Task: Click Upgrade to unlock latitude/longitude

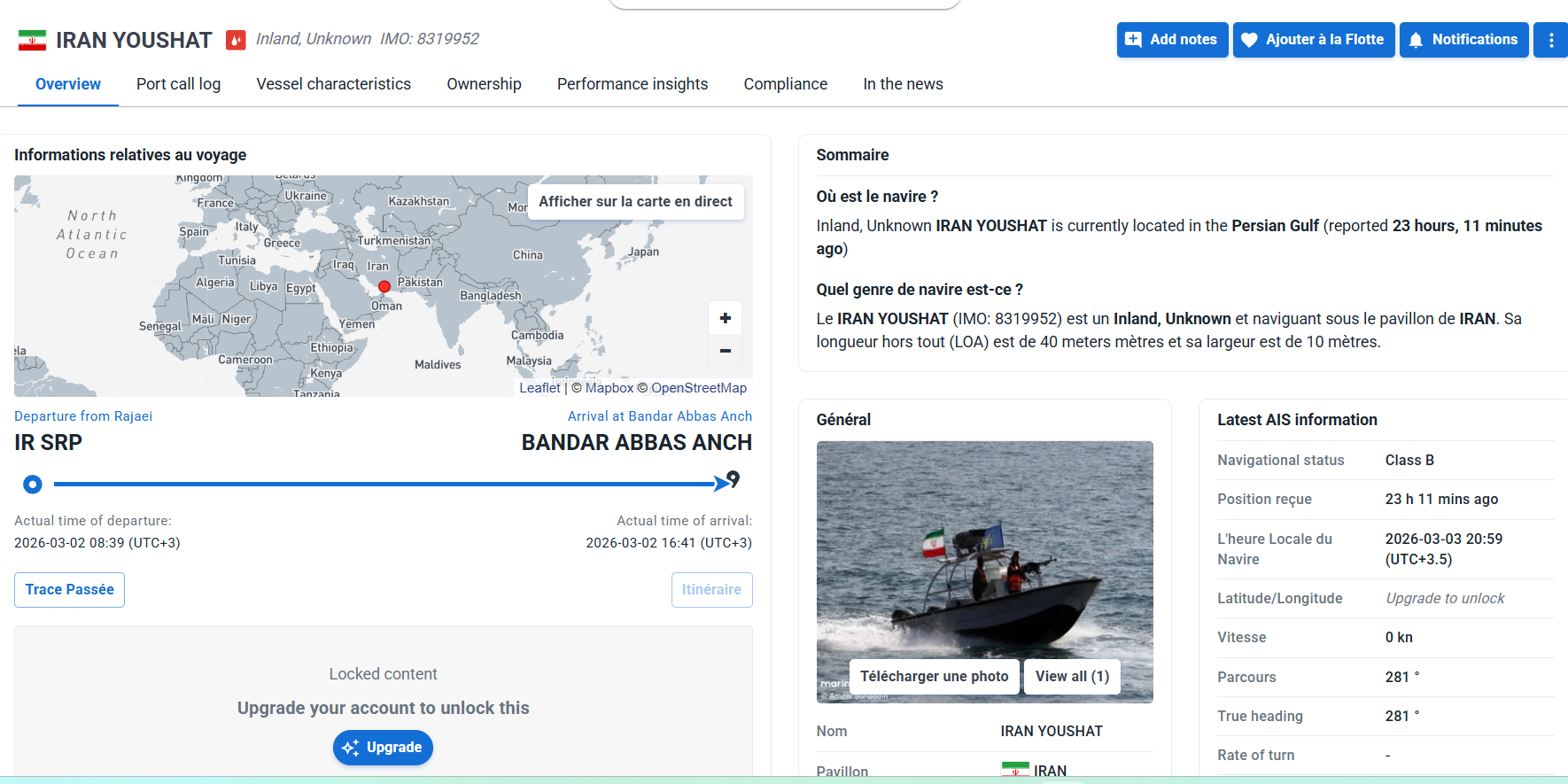Action: pos(1445,599)
